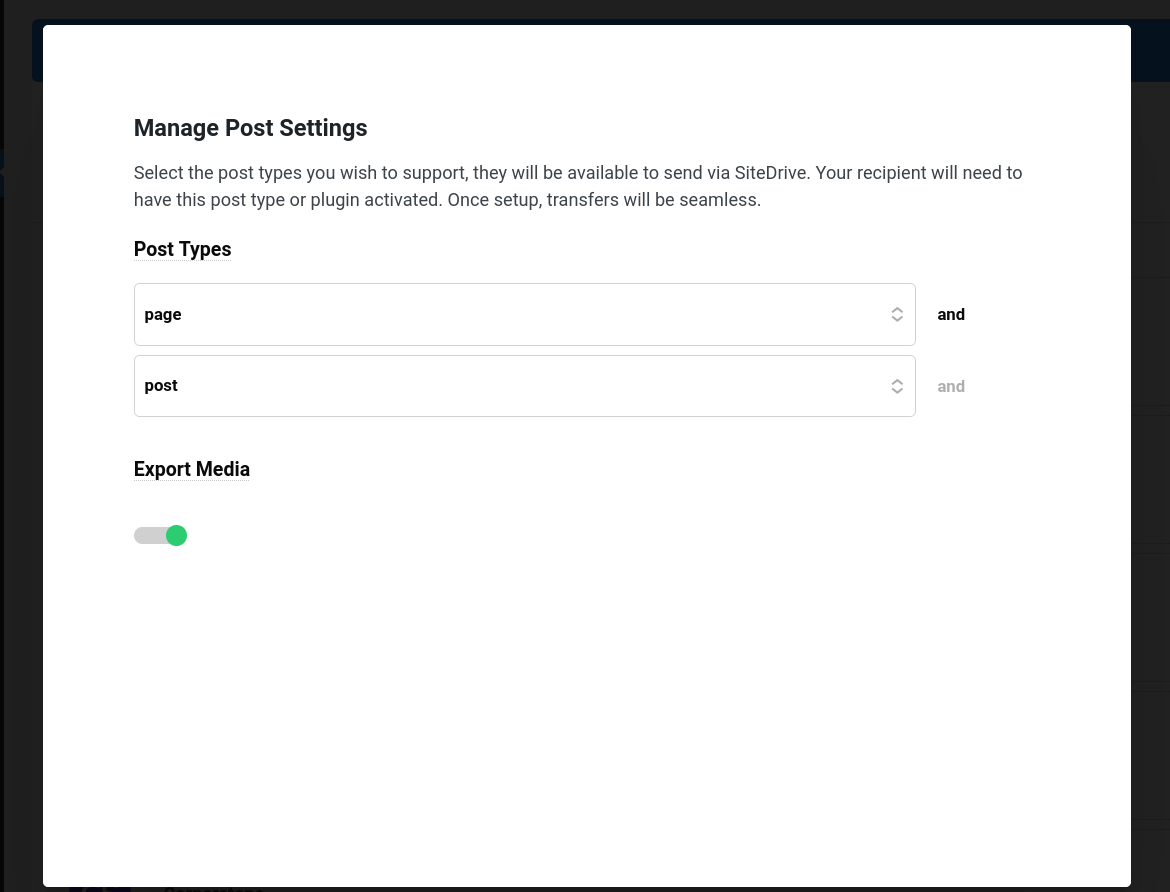Image resolution: width=1170 pixels, height=892 pixels.
Task: Click the partially hidden text beneath the modal
Action: pyautogui.click(x=213, y=888)
